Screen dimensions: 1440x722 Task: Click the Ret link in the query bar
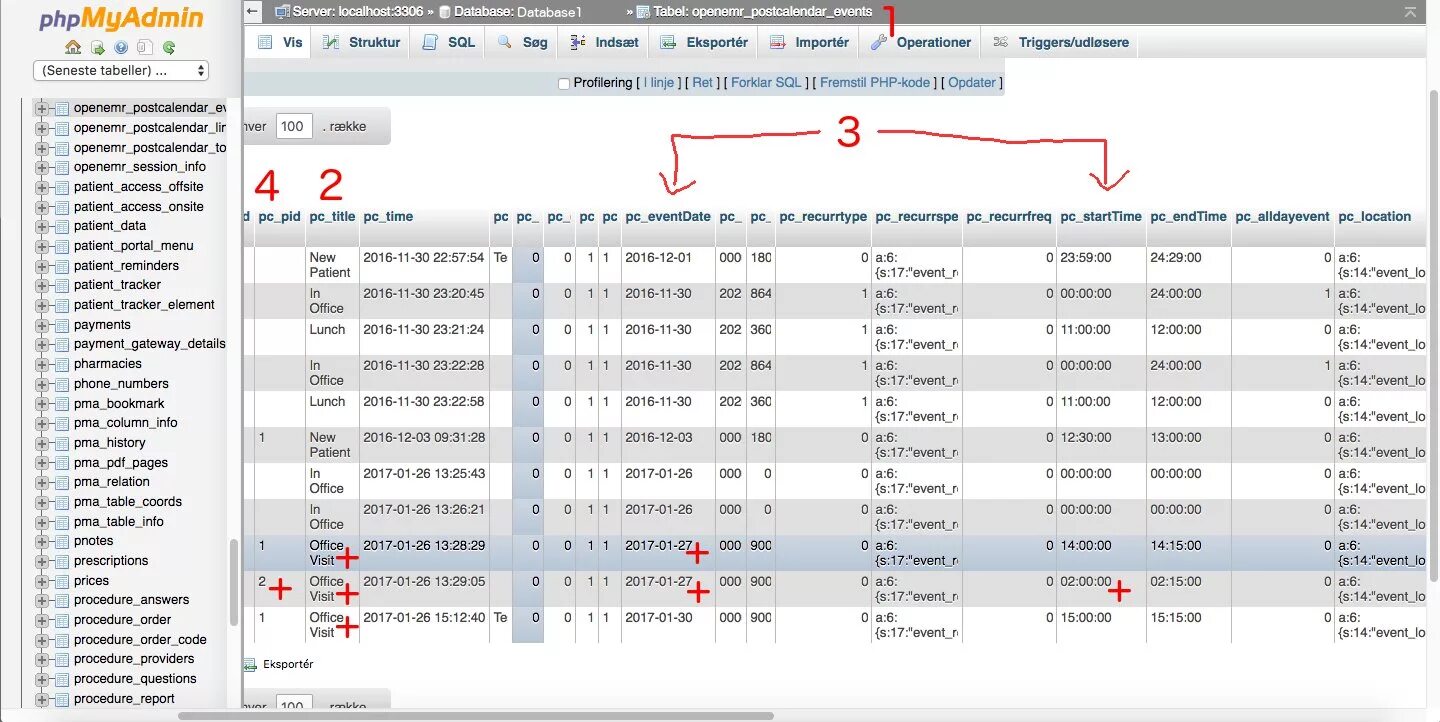click(703, 83)
